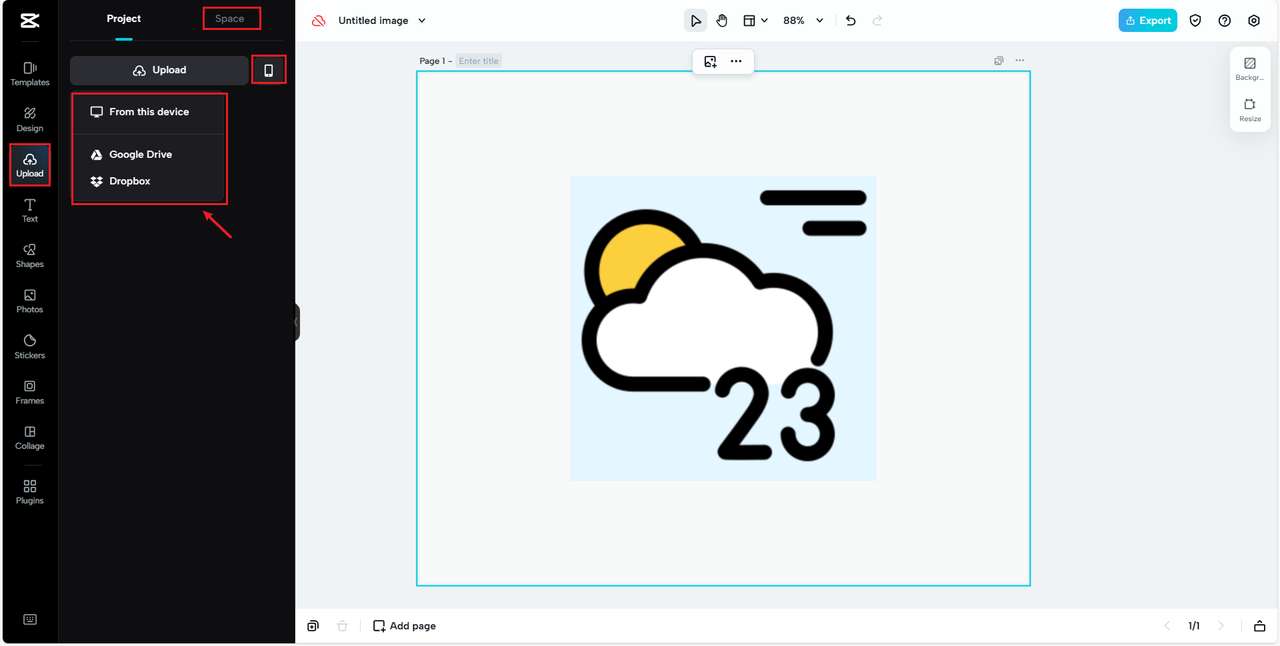Click Add page button
This screenshot has height=646, width=1280.
404,626
